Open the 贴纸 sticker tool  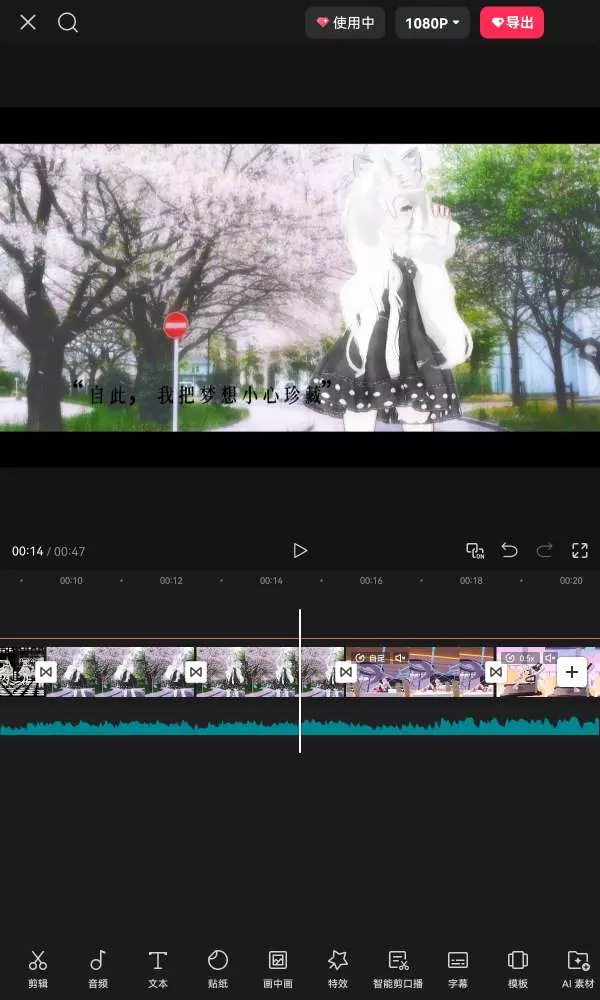(x=217, y=969)
